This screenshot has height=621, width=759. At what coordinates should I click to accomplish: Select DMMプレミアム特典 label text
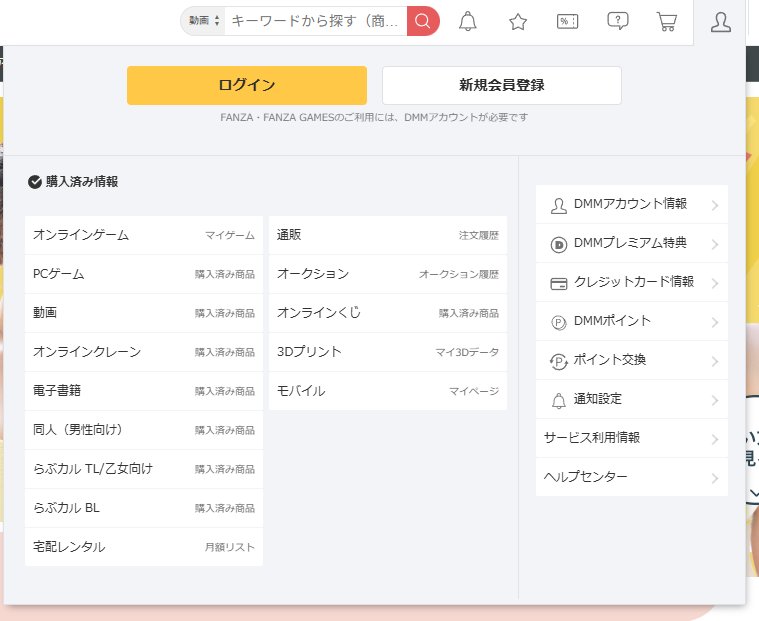click(630, 242)
